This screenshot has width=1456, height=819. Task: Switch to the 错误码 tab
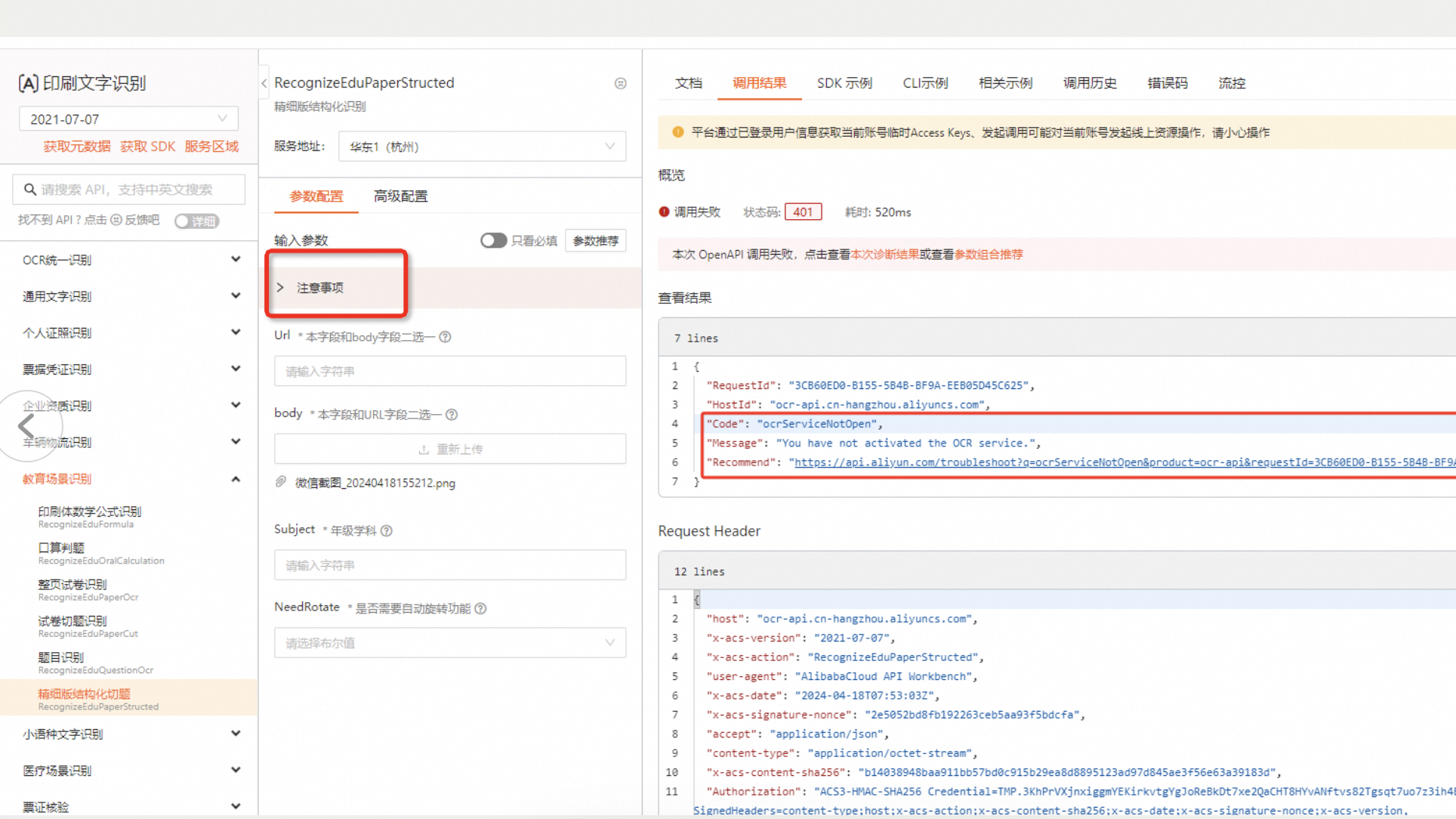(1168, 83)
